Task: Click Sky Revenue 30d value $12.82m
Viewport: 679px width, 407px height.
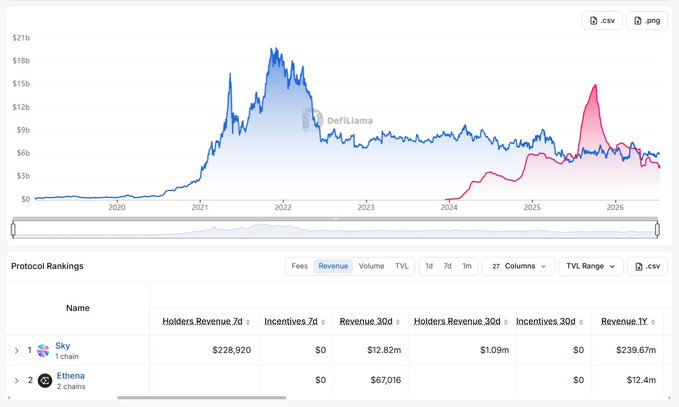Action: [384, 350]
